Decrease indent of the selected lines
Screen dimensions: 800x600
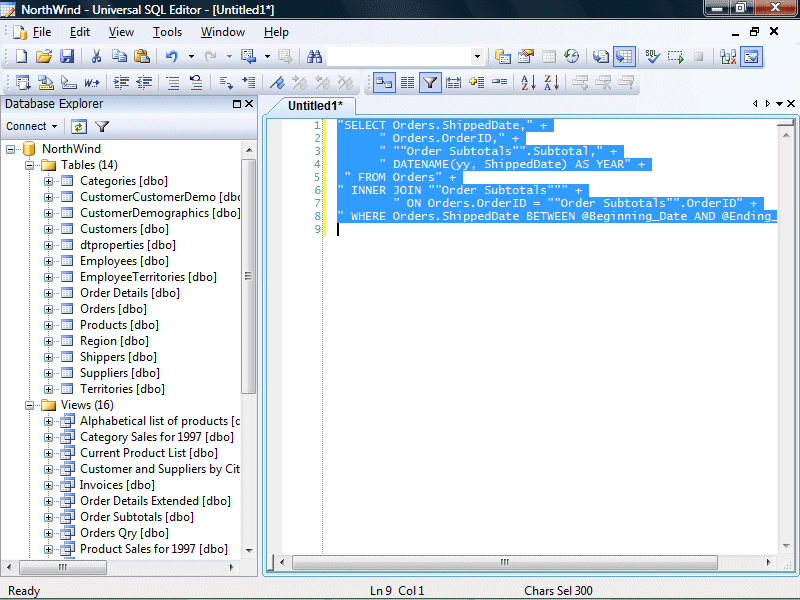pyautogui.click(x=144, y=82)
